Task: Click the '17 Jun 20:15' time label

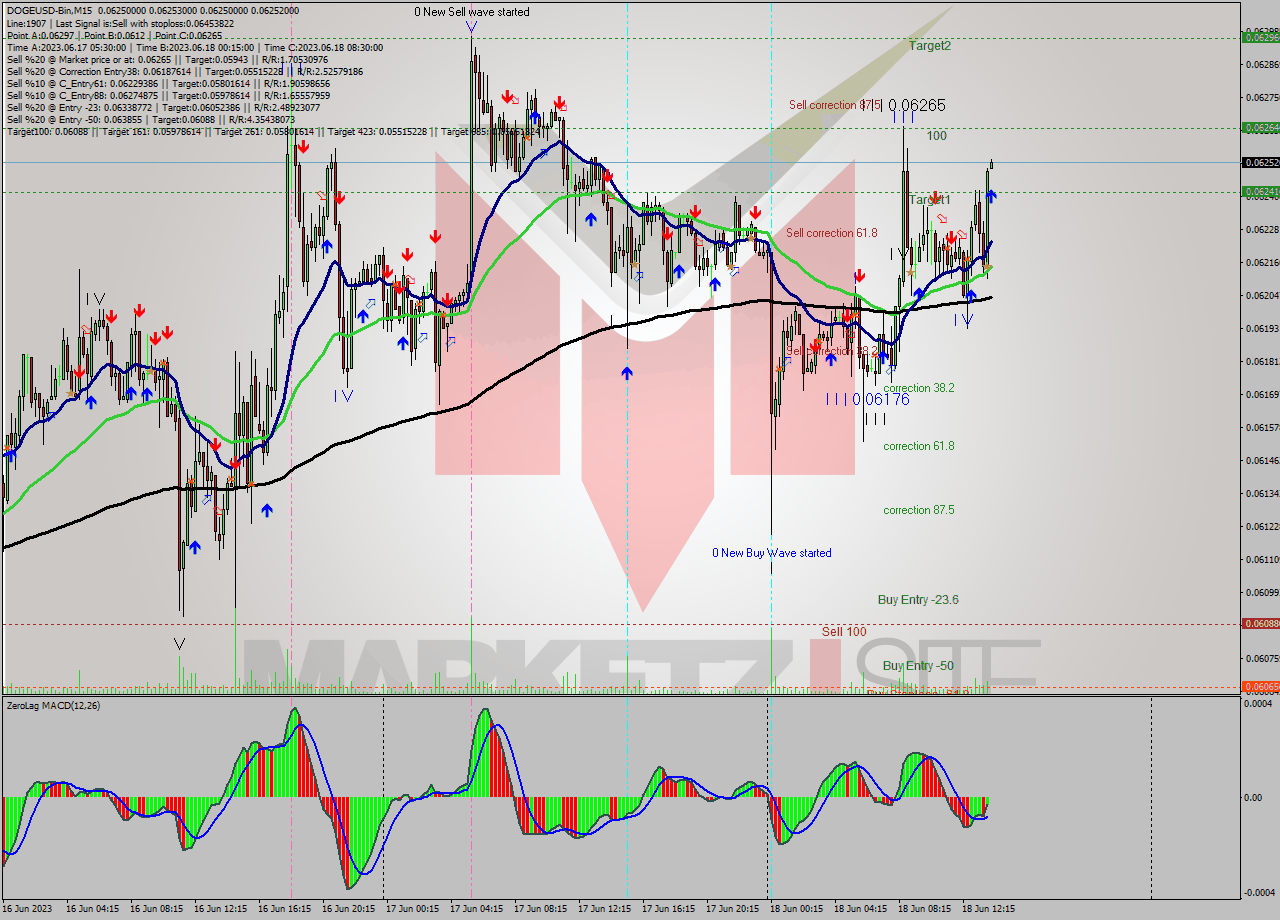Action: pos(733,909)
